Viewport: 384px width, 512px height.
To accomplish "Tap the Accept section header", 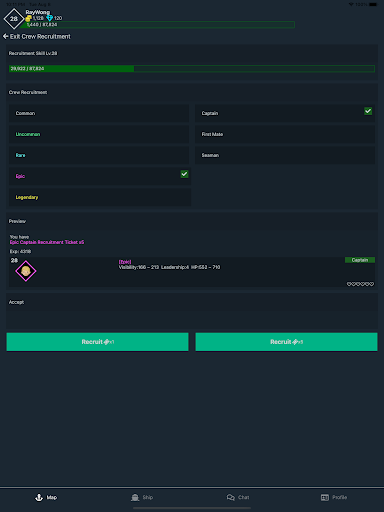I will [16, 302].
